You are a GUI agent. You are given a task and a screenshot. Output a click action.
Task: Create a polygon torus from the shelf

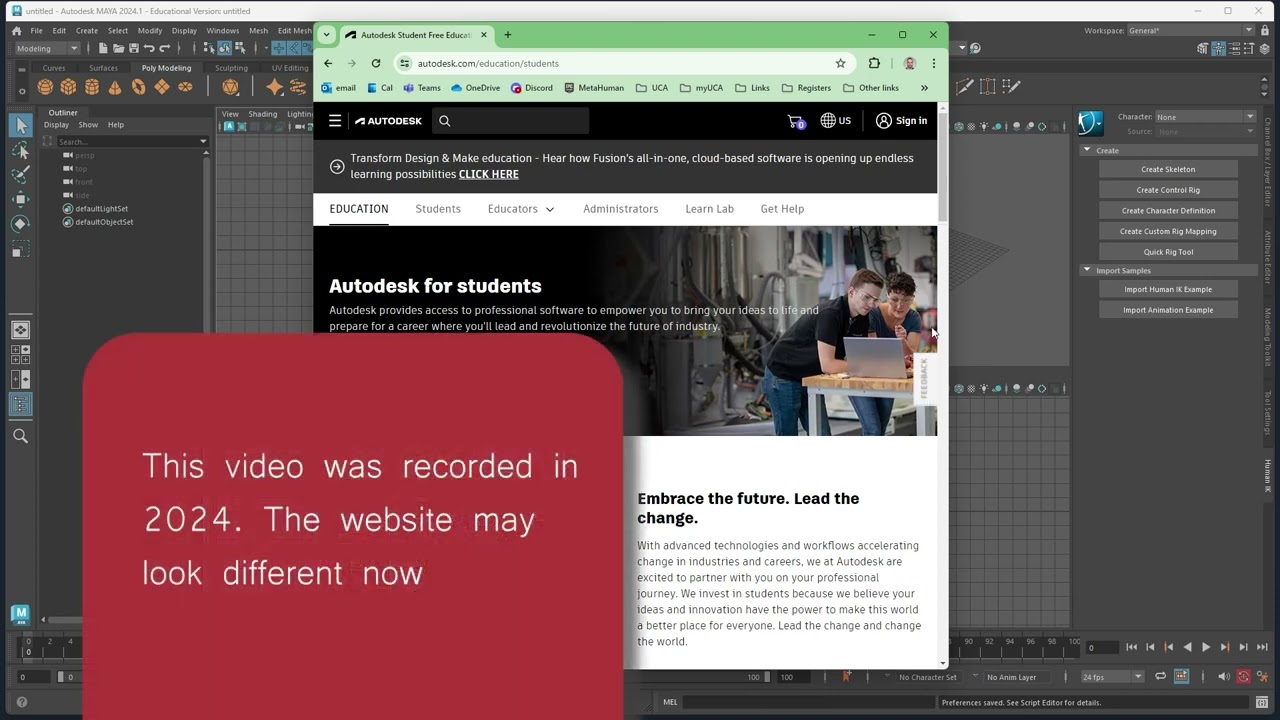138,87
